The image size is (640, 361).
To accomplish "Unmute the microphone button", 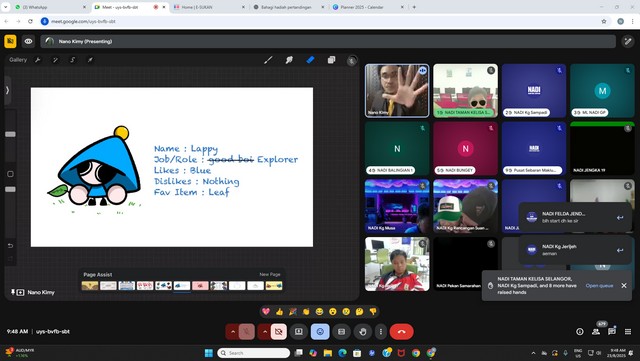I will 247,332.
